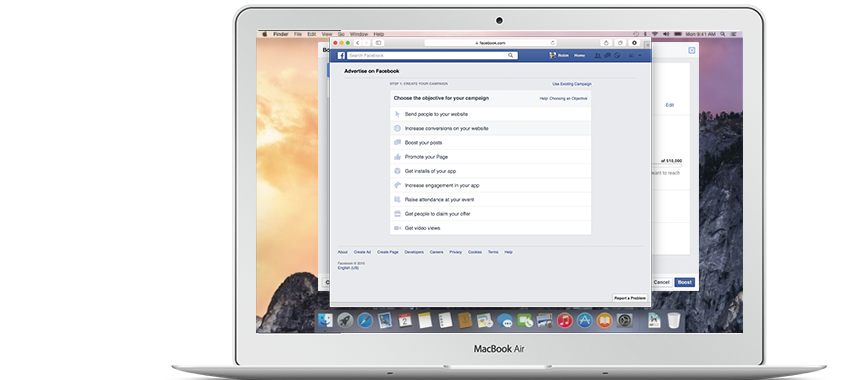Open a new Safari tab
Image resolution: width=850 pixels, height=380 pixels.
click(x=647, y=46)
